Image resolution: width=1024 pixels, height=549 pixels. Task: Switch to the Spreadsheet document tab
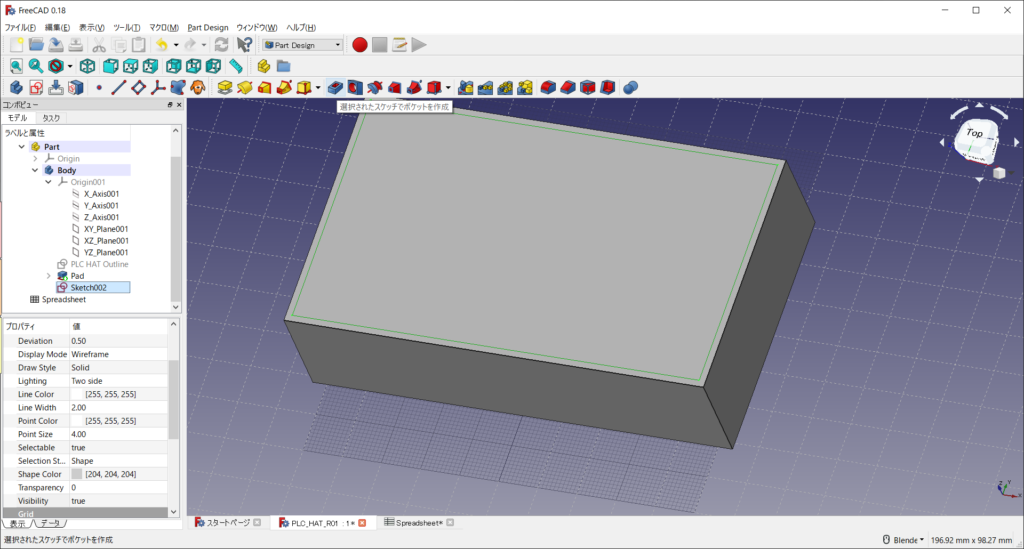(x=418, y=522)
